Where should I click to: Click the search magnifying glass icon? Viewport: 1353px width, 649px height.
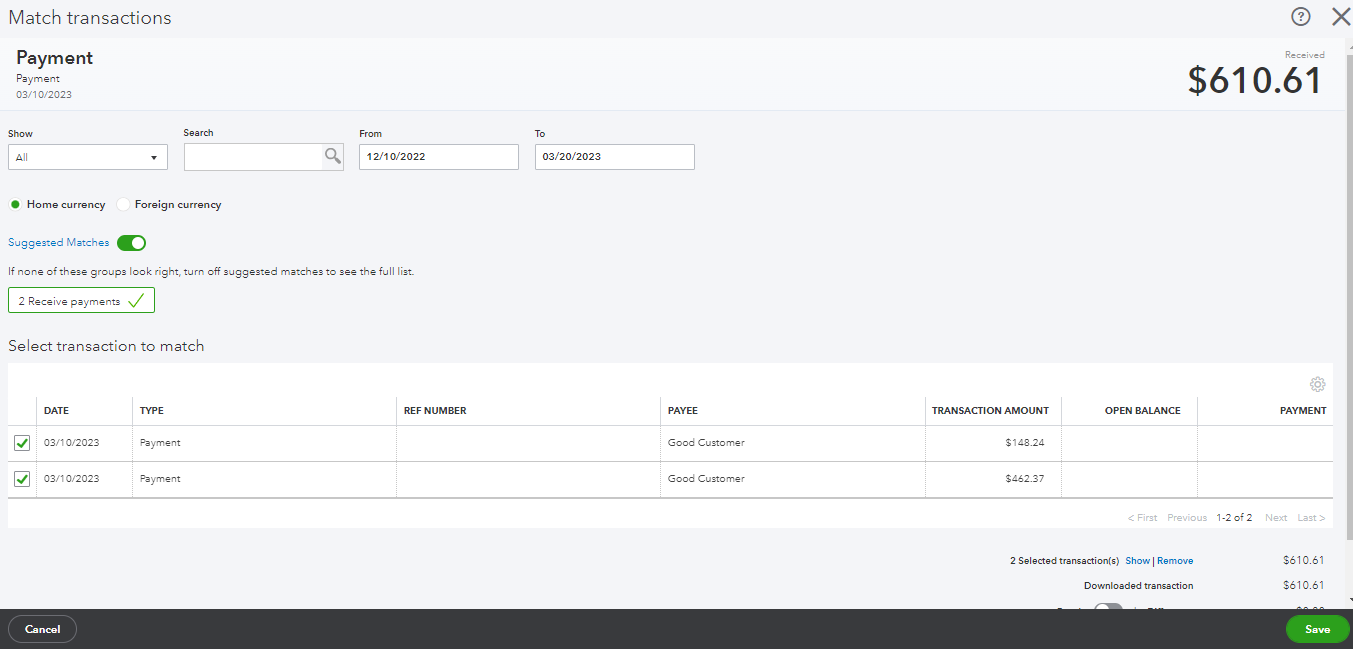332,156
